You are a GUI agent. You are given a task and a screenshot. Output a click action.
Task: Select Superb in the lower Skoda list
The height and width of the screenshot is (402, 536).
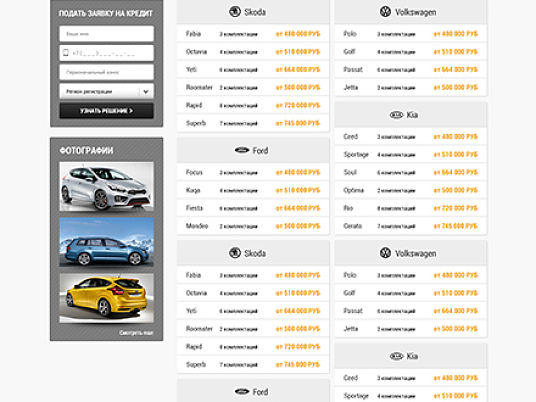(196, 364)
